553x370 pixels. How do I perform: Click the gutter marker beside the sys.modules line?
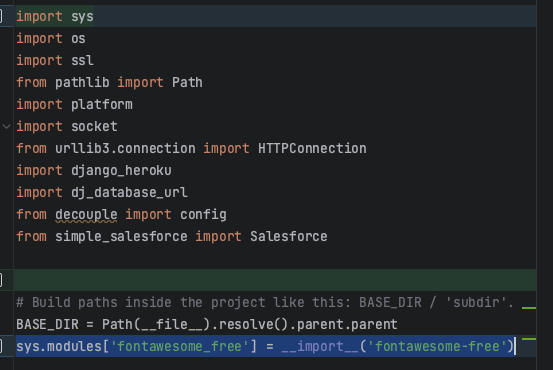[1, 346]
